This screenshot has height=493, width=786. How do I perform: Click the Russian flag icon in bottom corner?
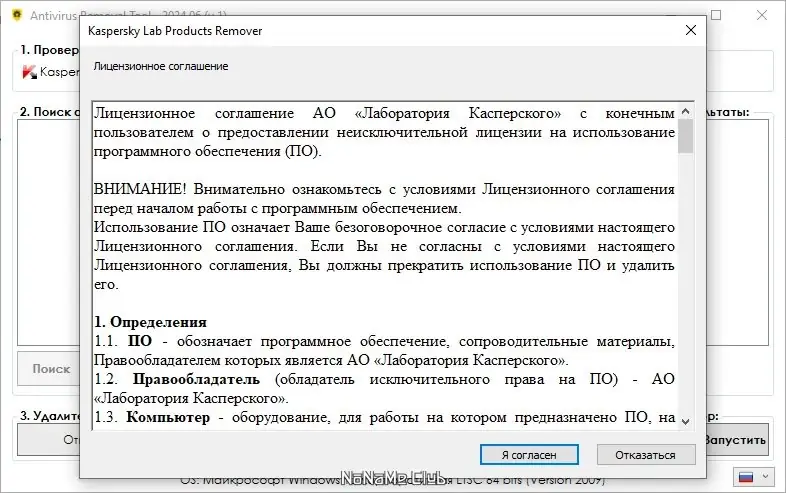(x=746, y=477)
